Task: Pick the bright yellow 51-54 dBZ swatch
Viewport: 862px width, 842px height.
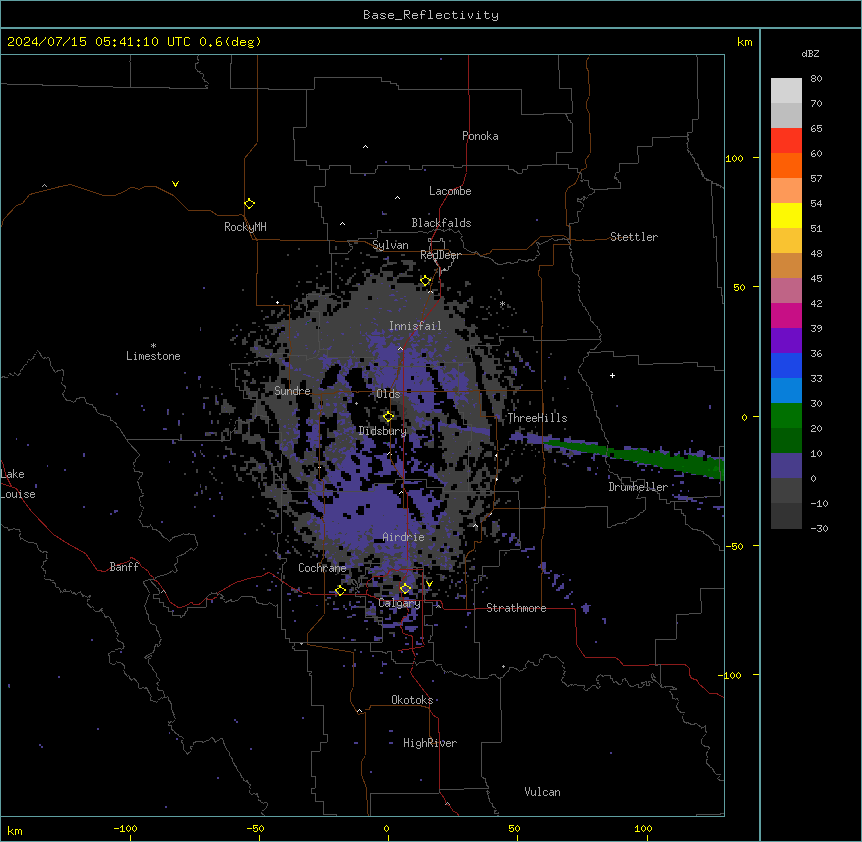Action: pos(786,215)
